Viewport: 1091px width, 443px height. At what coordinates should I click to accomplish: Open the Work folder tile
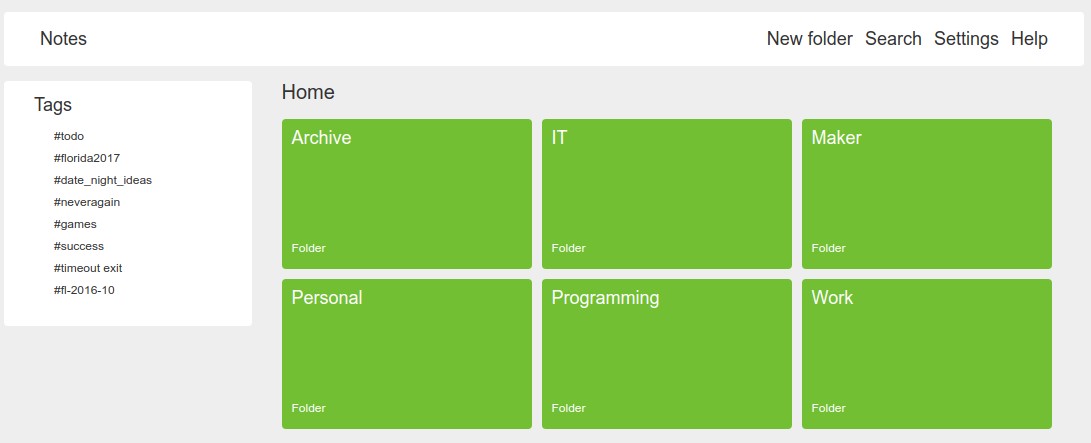click(x=926, y=354)
